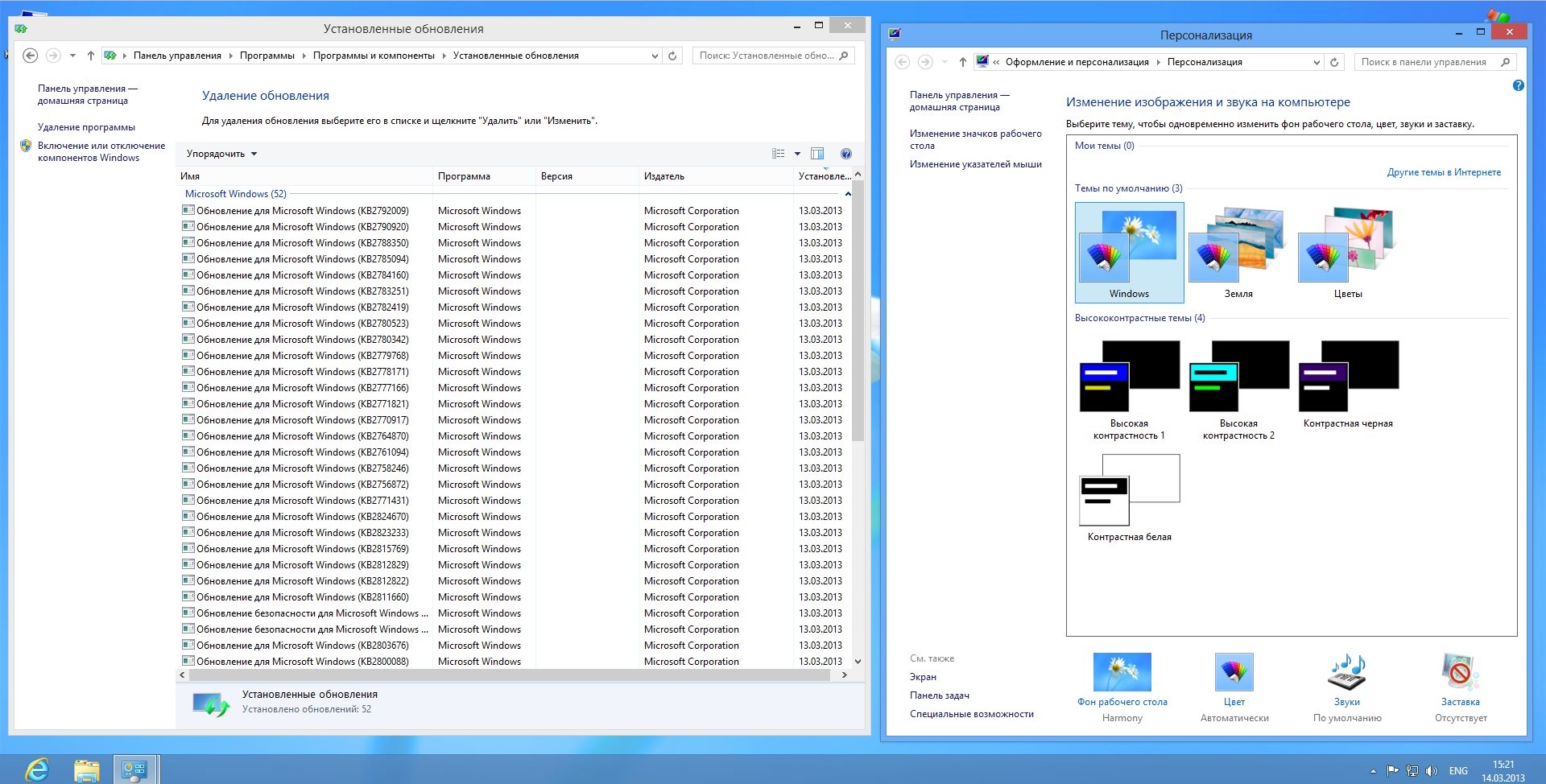This screenshot has width=1546, height=784.
Task: Expand the chevron after Панель управления in the breadcrumb
Action: pos(230,56)
